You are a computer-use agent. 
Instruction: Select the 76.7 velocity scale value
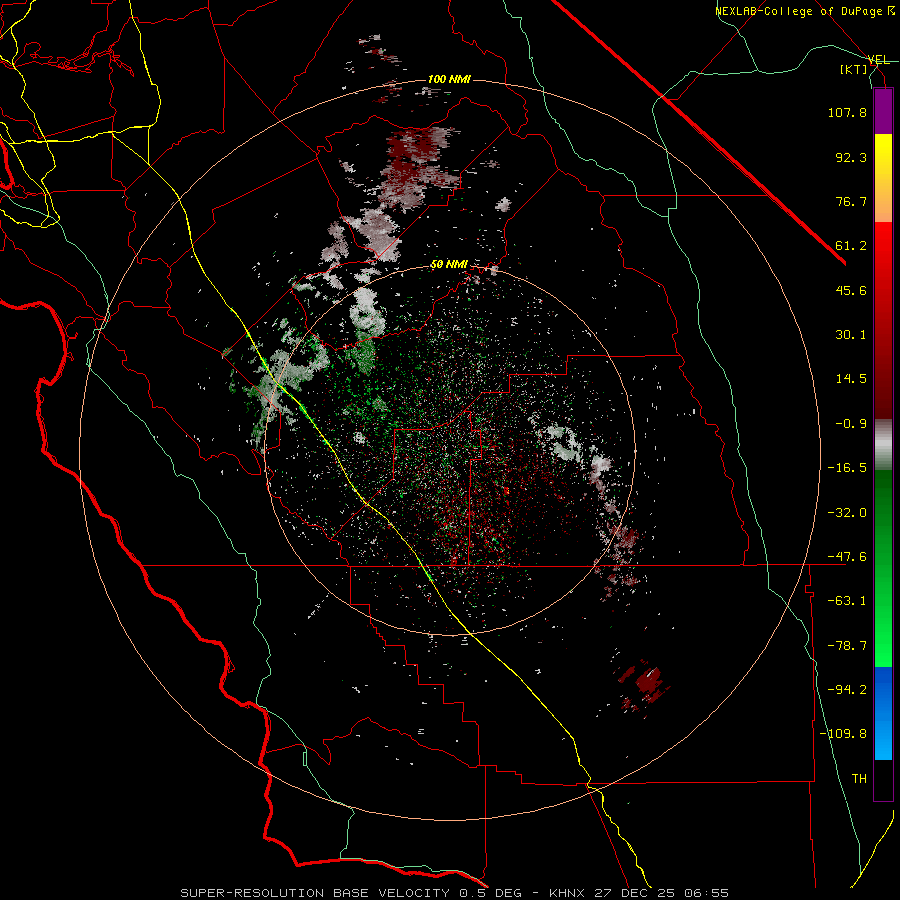pos(851,201)
